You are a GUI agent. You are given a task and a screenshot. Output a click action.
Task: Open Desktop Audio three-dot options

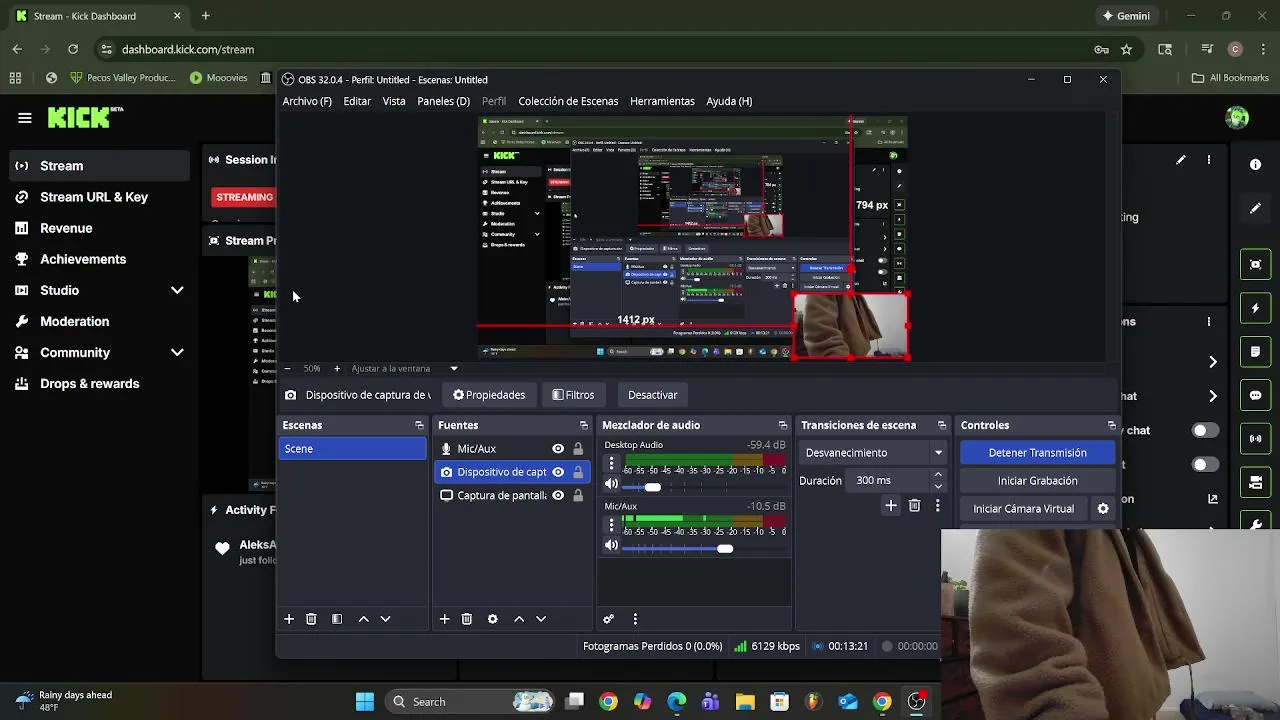coord(611,464)
